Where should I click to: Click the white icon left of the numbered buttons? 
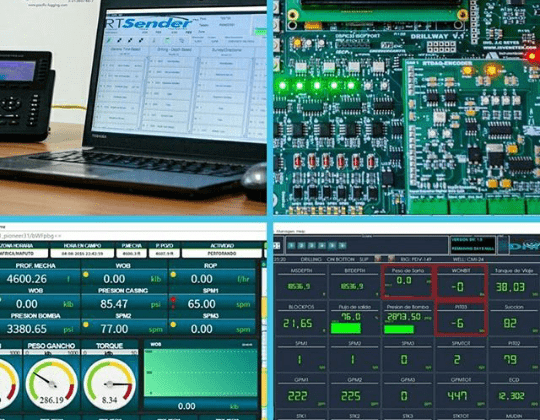[x=277, y=245]
